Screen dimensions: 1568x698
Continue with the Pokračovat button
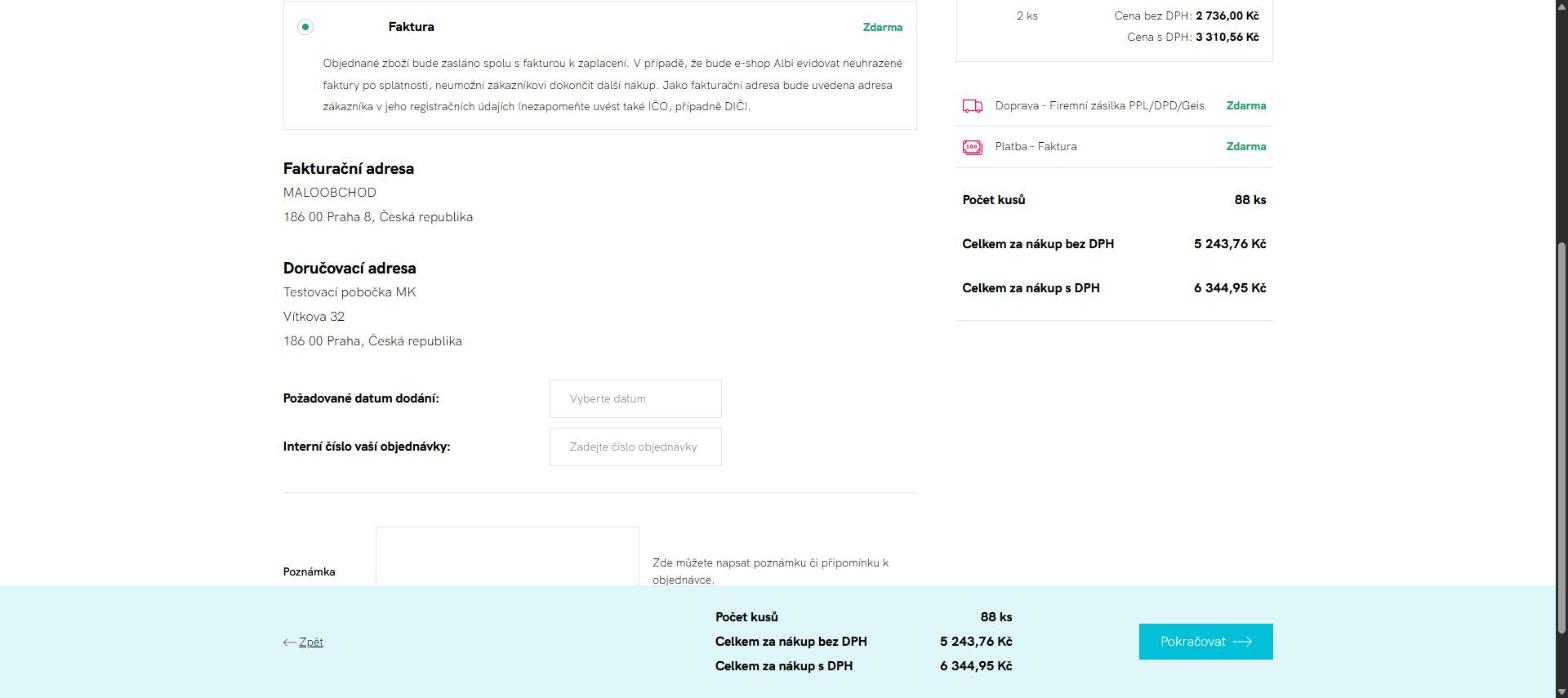click(1205, 642)
